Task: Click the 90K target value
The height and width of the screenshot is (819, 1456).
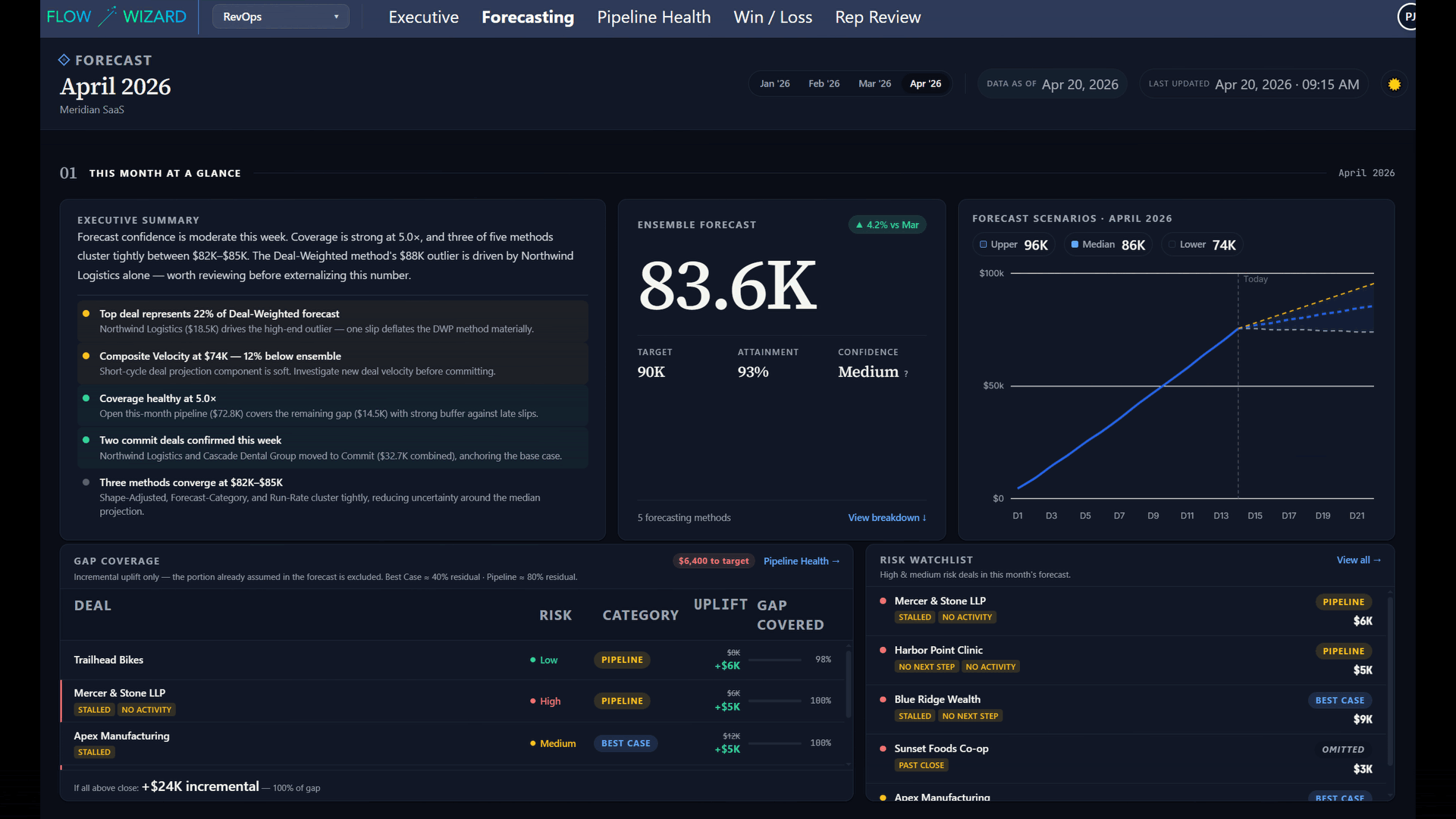Action: 651,372
